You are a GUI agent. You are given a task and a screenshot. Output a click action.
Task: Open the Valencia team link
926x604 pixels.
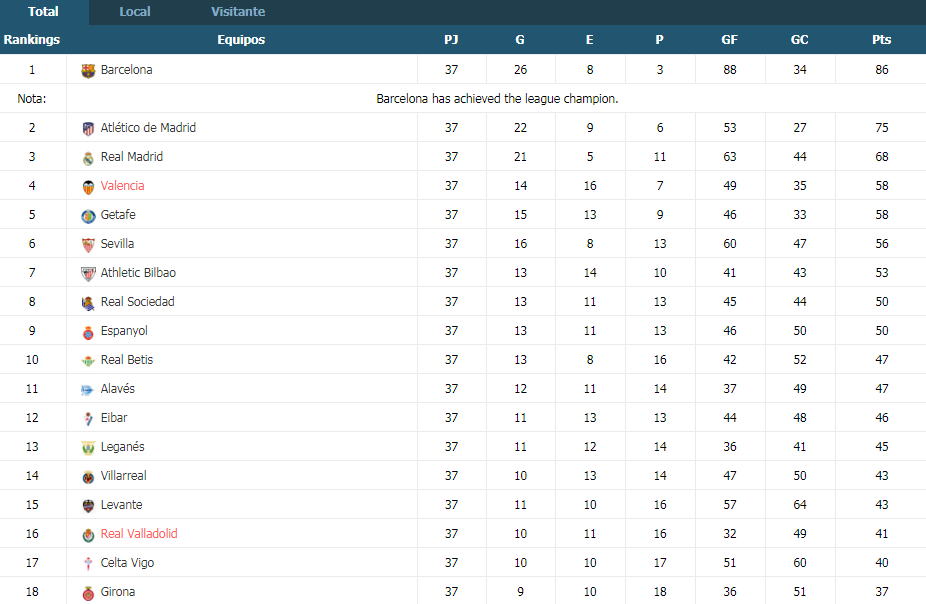(x=122, y=185)
